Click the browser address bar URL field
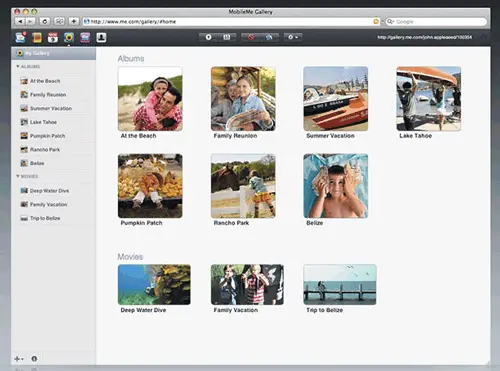This screenshot has width=500, height=371. click(232, 22)
